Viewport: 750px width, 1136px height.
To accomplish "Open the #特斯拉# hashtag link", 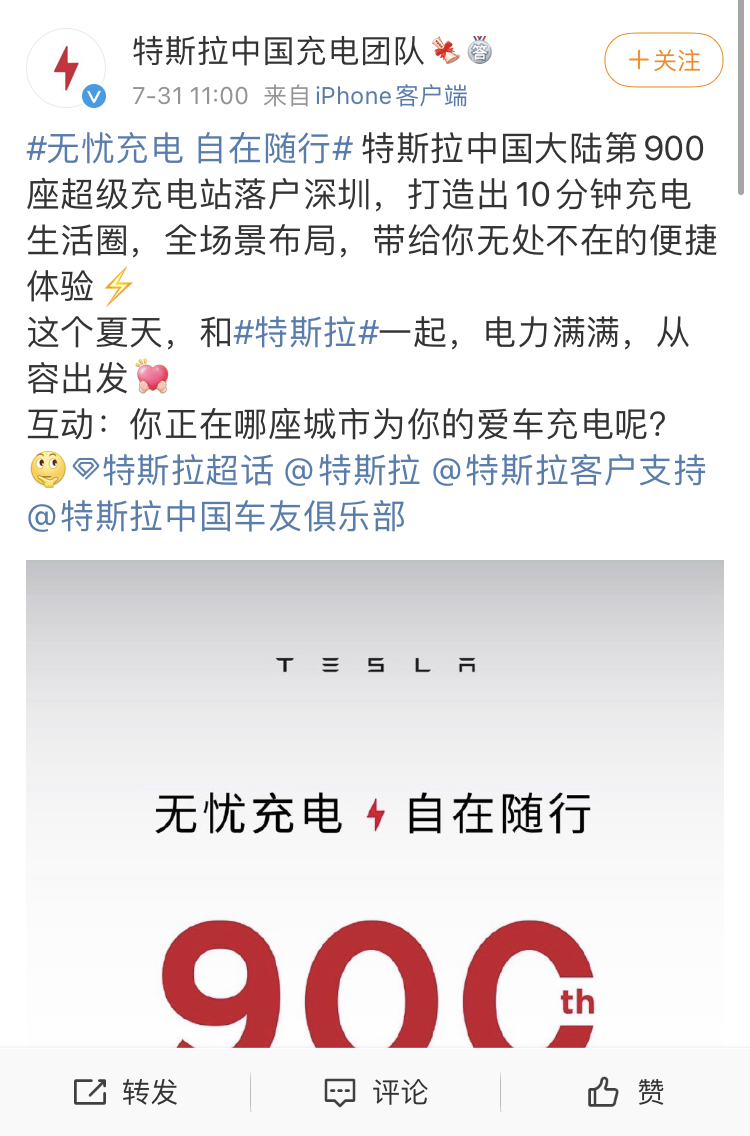I will (307, 333).
